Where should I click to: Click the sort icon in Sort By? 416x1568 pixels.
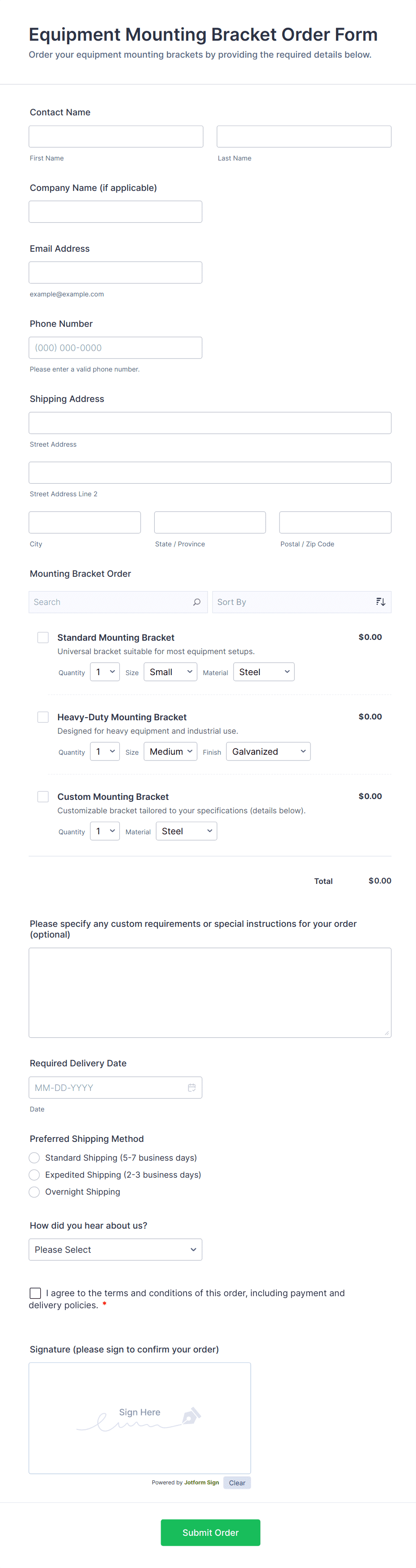click(381, 602)
